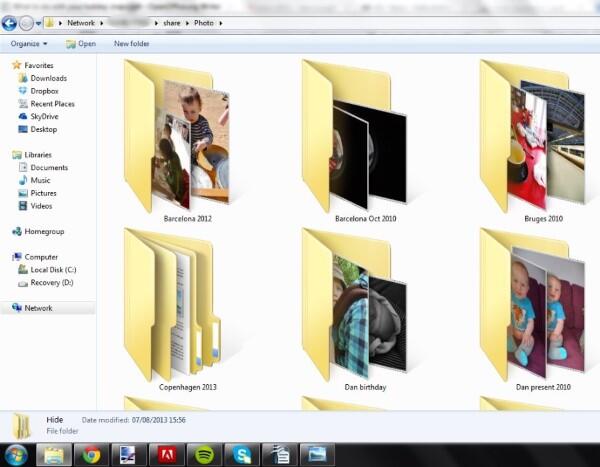Click the Recovery (D:) drive icon
This screenshot has width=600, height=467.
click(23, 283)
